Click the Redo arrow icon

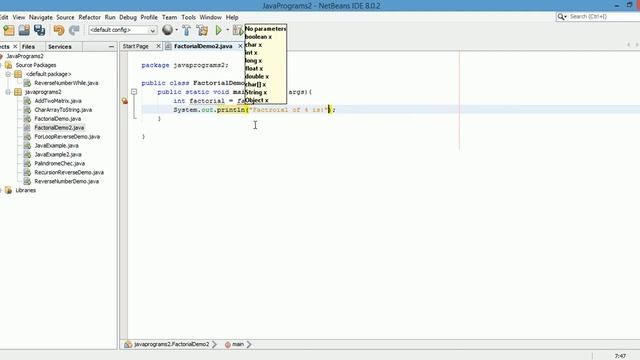(74, 30)
